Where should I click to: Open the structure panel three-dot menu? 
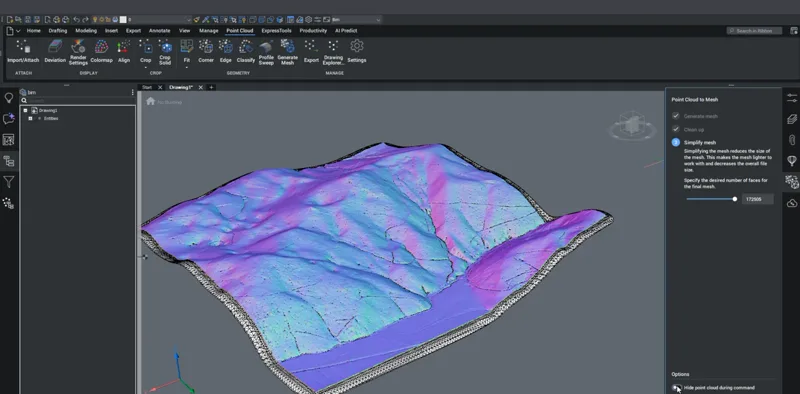point(133,92)
